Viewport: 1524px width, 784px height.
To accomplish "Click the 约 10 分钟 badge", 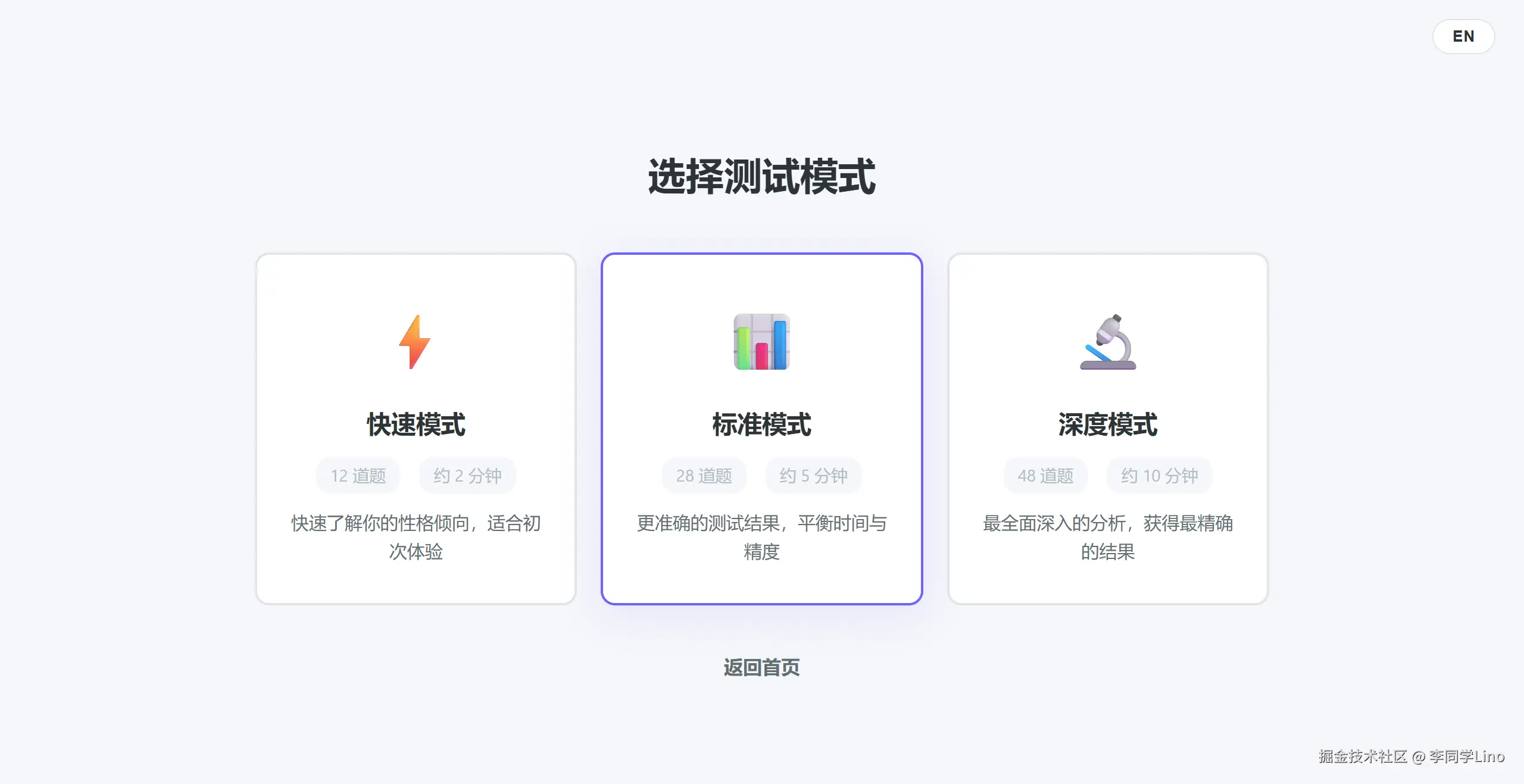I will click(1160, 476).
